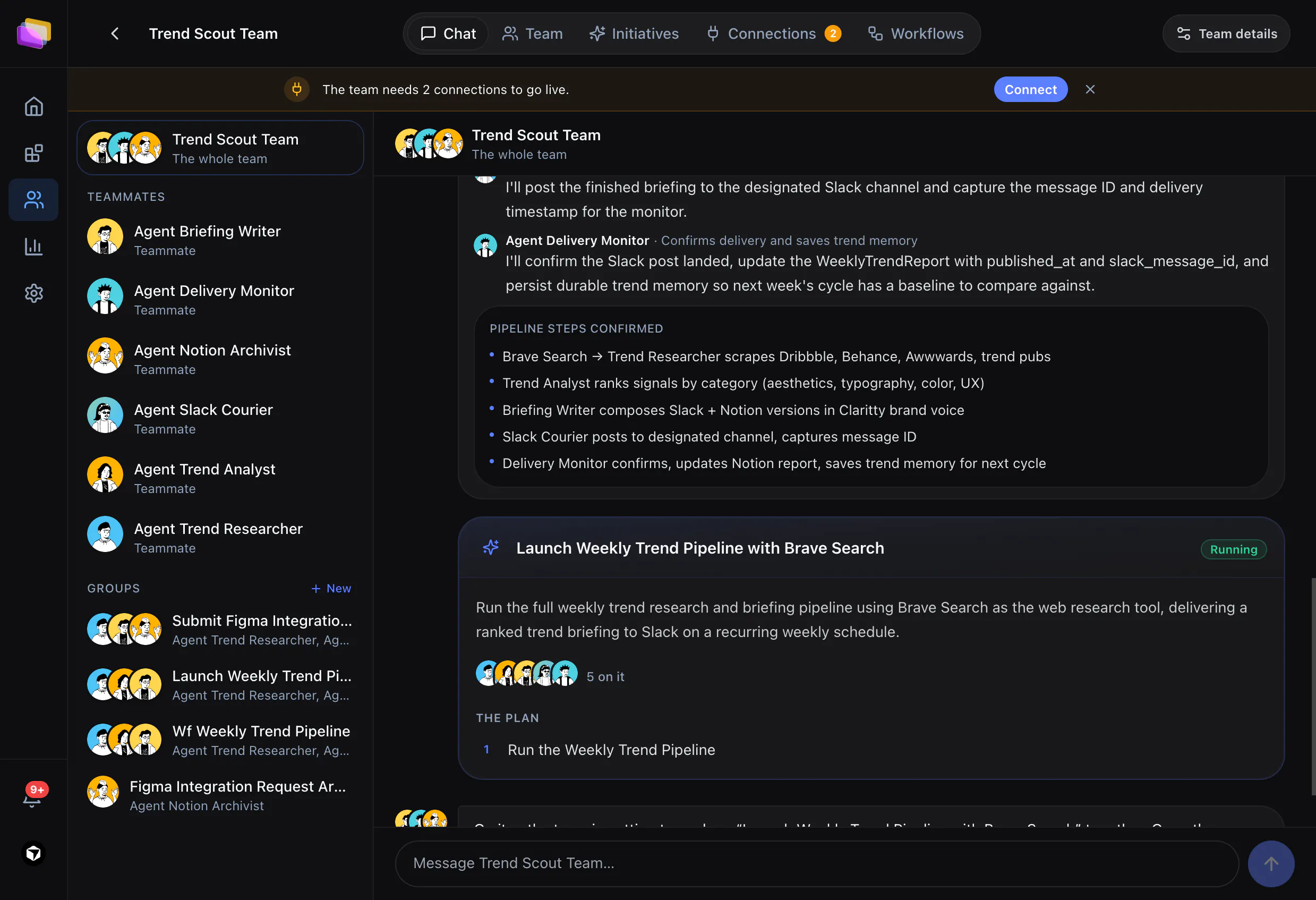Viewport: 1316px width, 900px height.
Task: Open the apps grid icon in sidebar
Action: point(33,153)
